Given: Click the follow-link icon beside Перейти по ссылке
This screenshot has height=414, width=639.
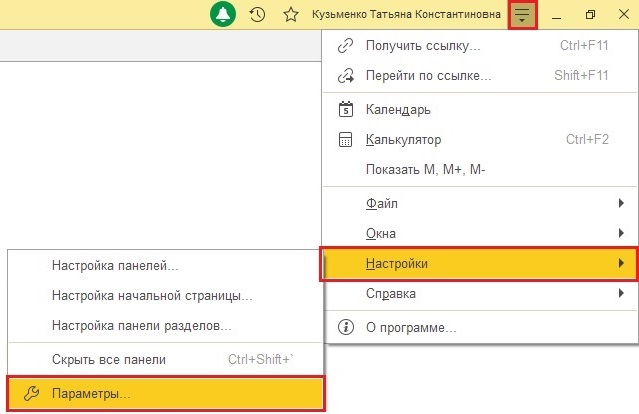Looking at the screenshot, I should click(x=346, y=76).
